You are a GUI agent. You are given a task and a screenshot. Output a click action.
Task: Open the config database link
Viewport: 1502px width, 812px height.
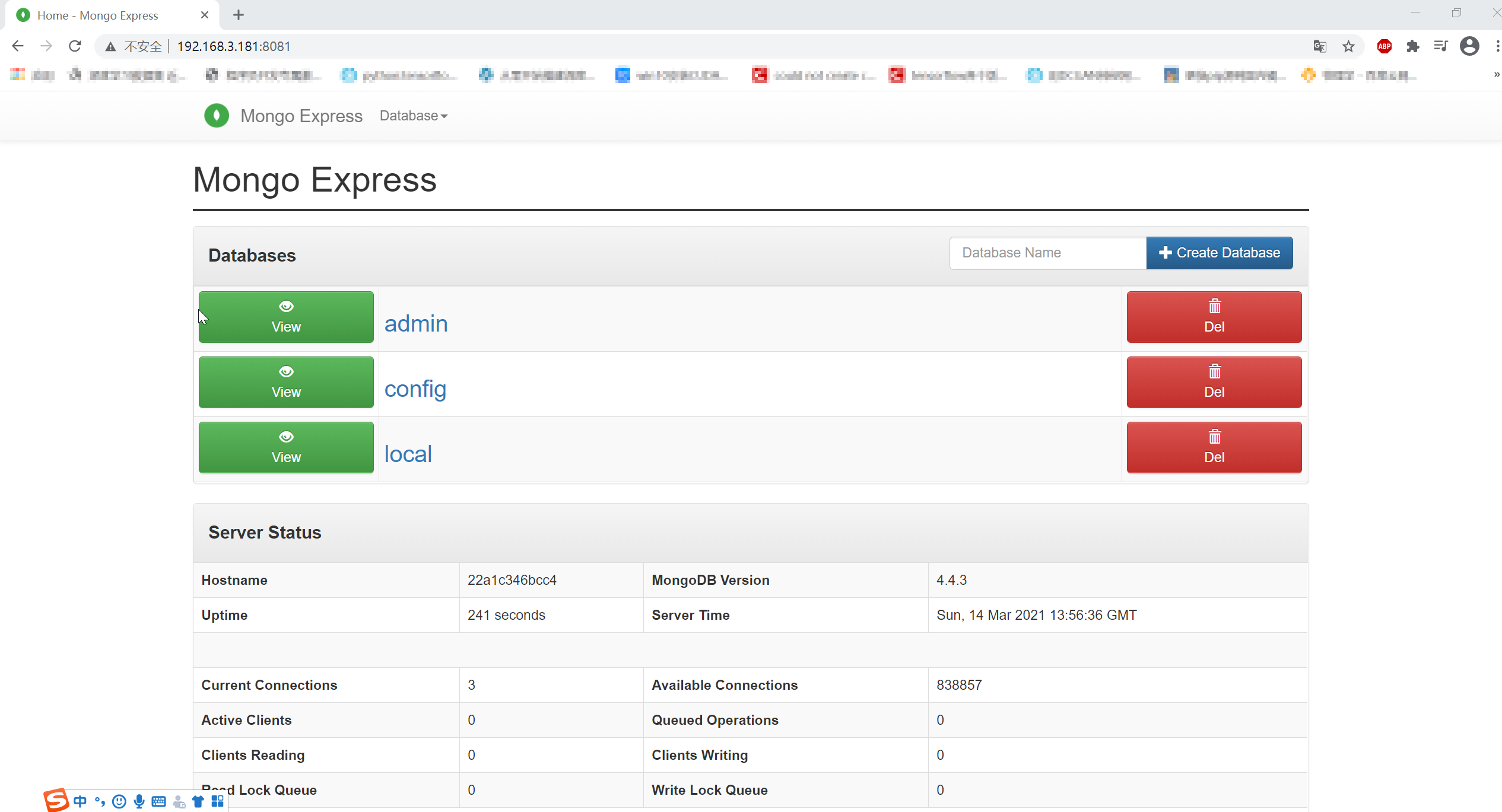coord(415,389)
